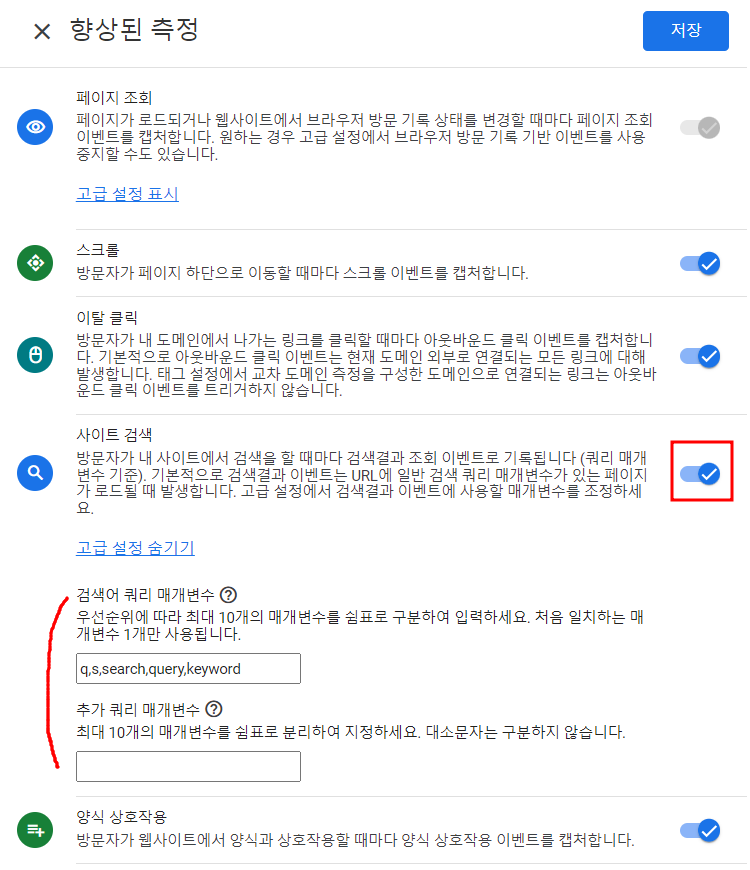Collapse with 고급 설정 숨기기 link
The image size is (750, 870).
[135, 548]
